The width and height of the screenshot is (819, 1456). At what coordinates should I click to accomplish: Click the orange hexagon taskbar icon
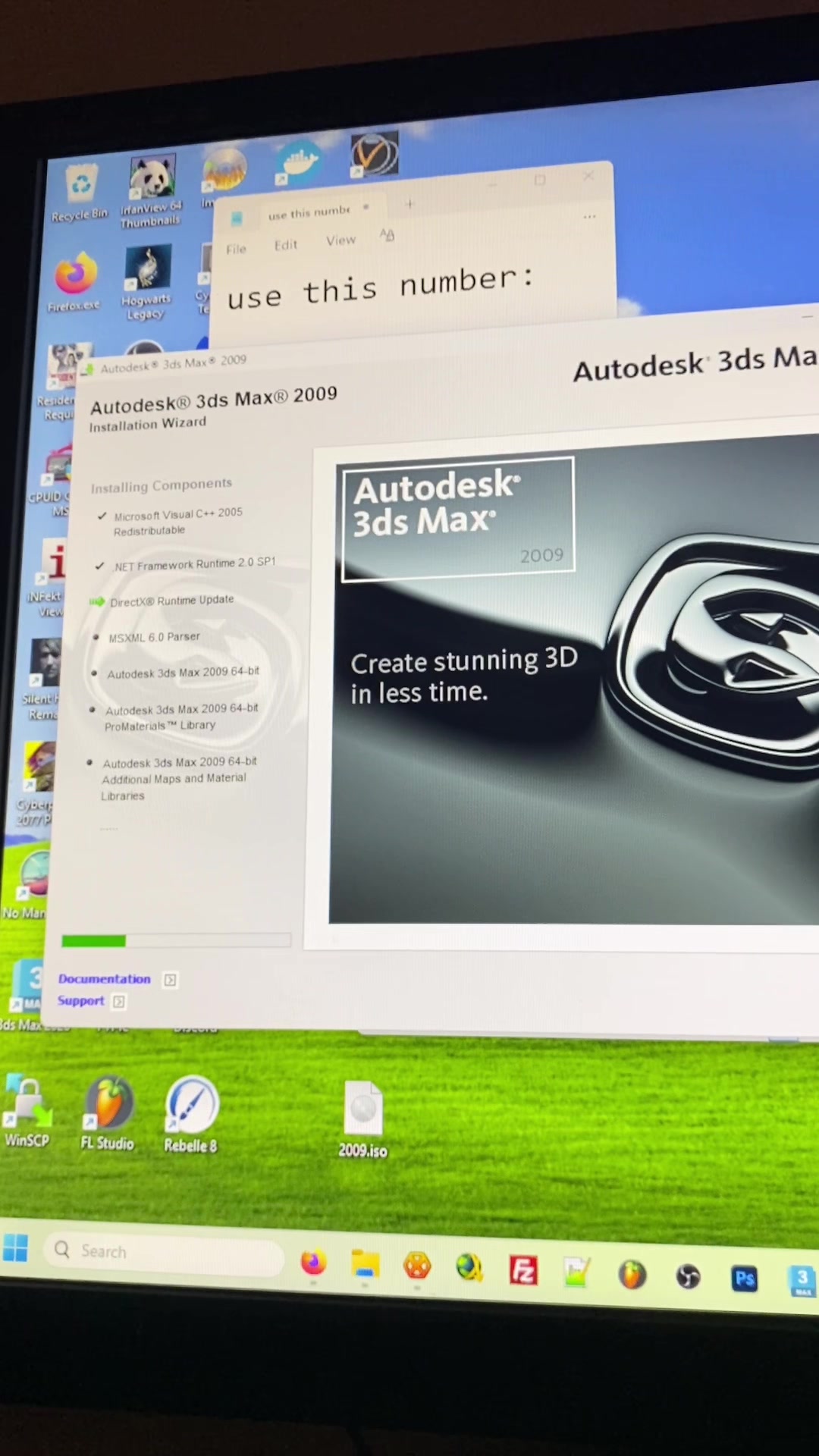pos(417,1266)
